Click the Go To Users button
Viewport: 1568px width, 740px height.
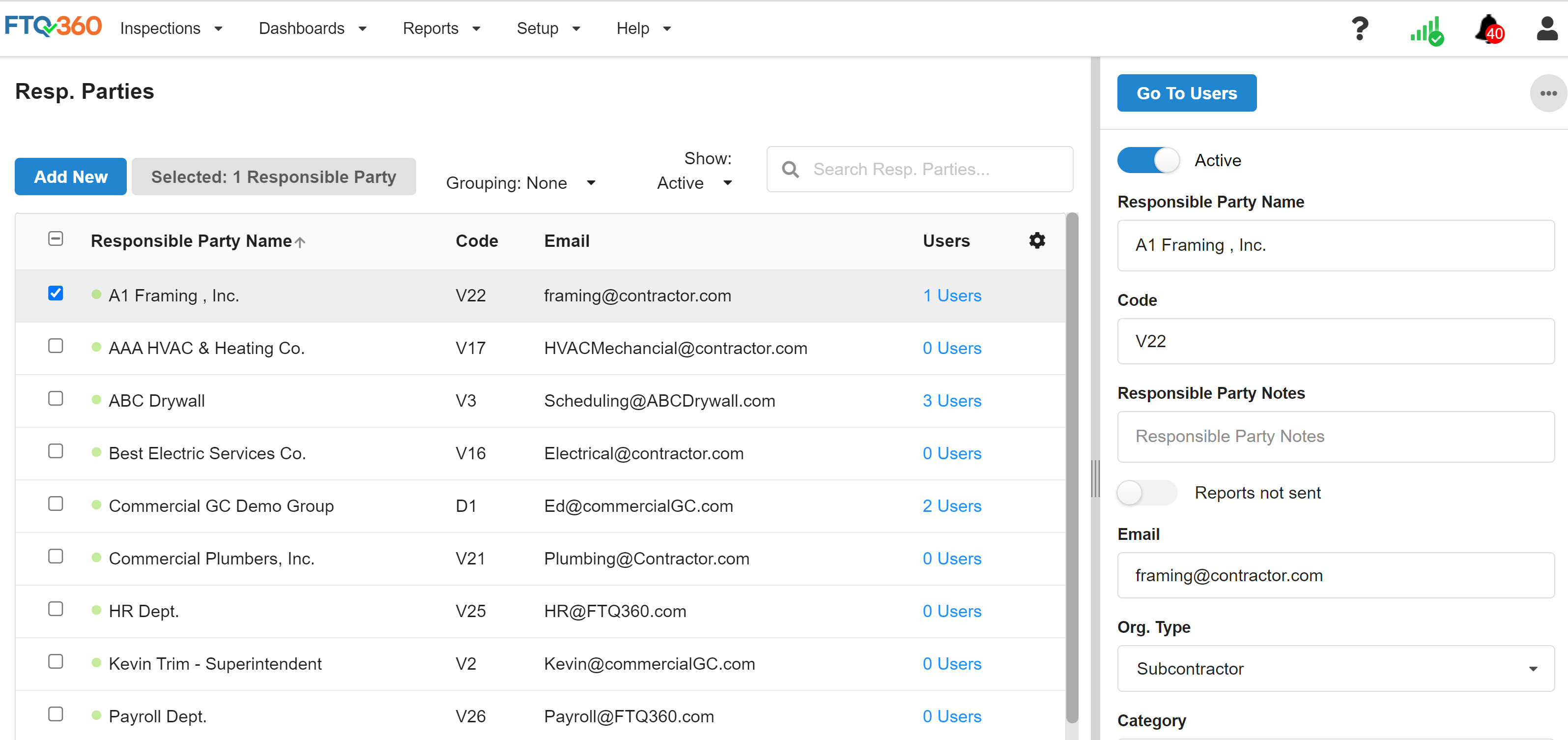[x=1186, y=93]
